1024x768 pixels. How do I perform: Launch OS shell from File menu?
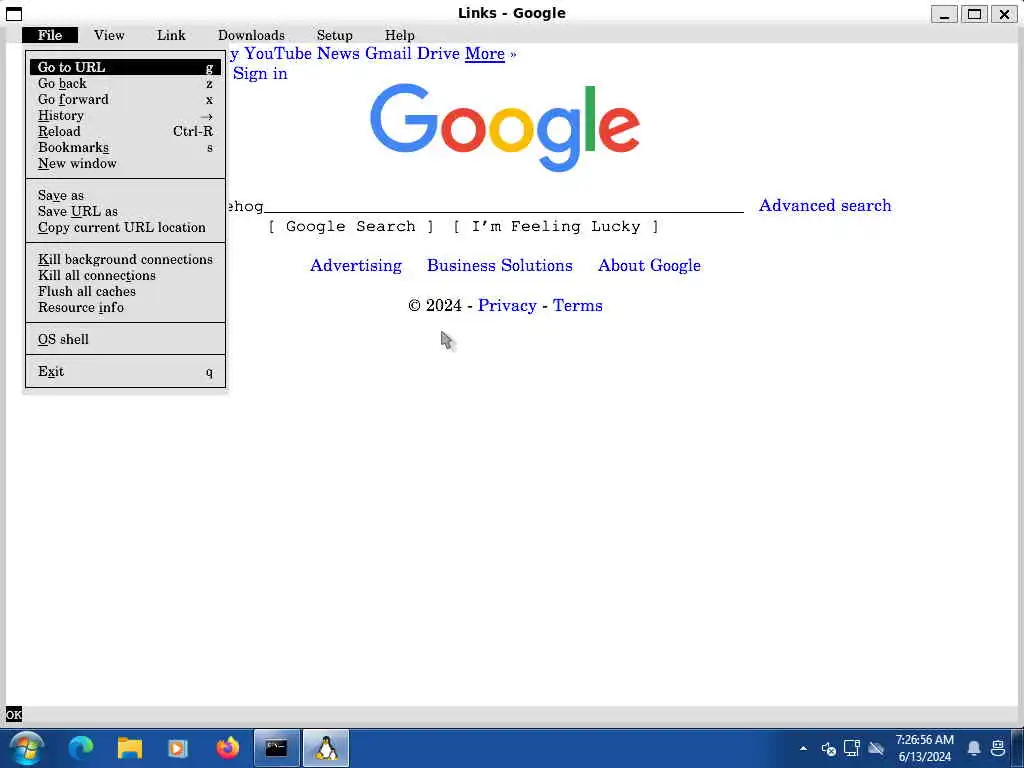click(x=125, y=339)
